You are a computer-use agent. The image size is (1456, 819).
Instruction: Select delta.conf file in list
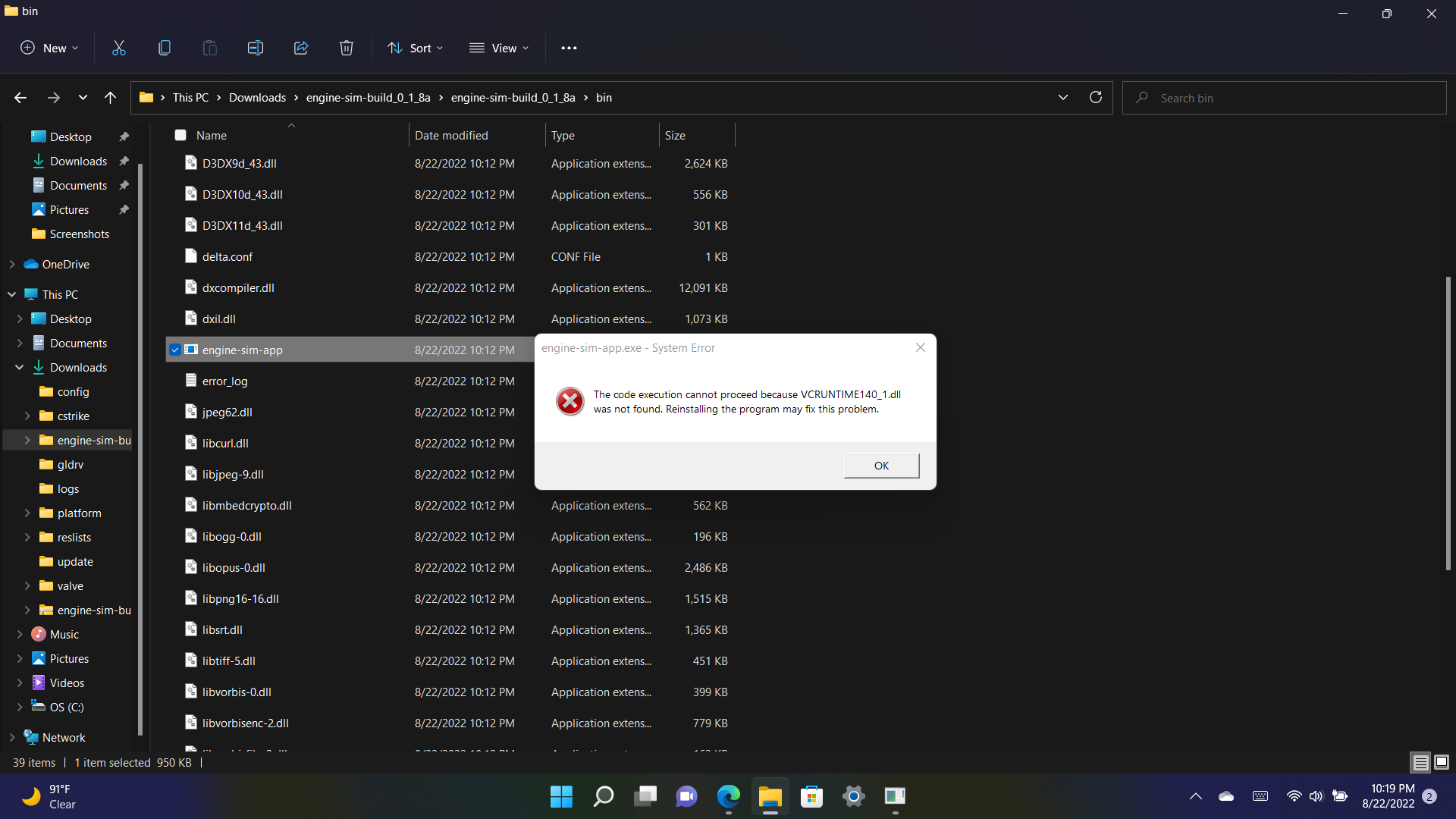227,256
